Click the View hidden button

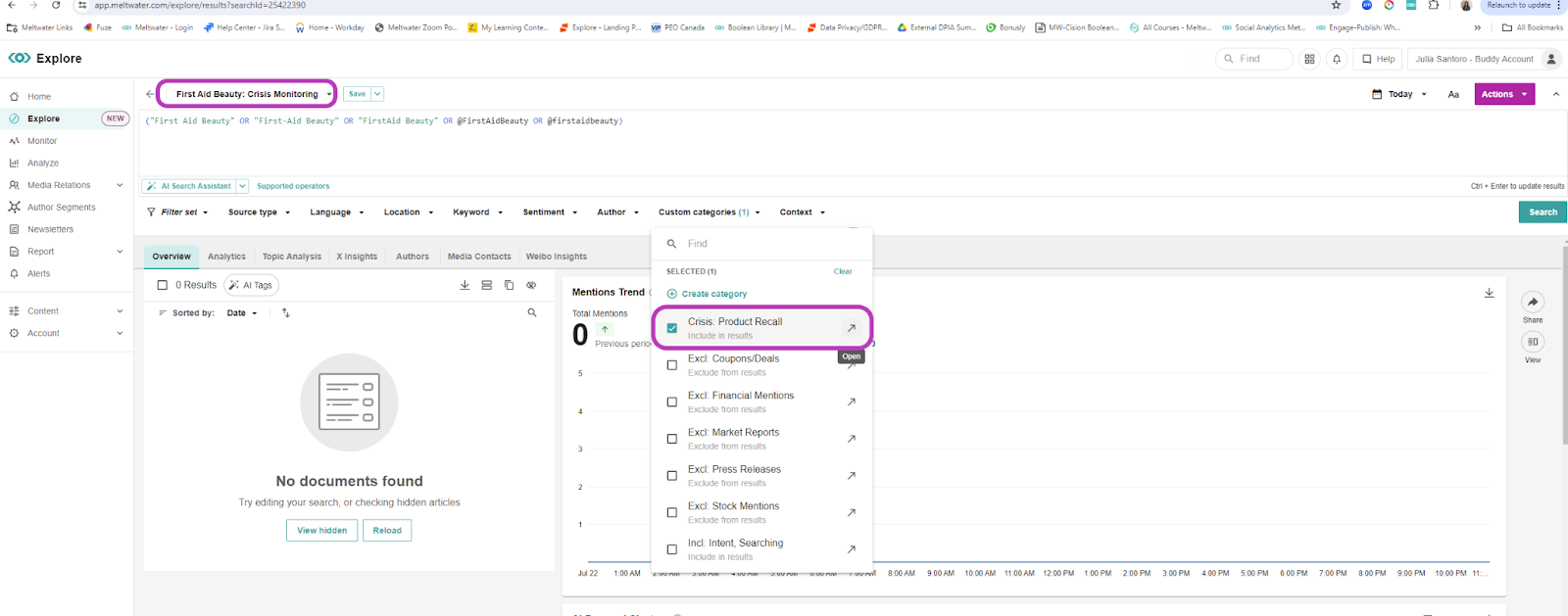(x=321, y=531)
